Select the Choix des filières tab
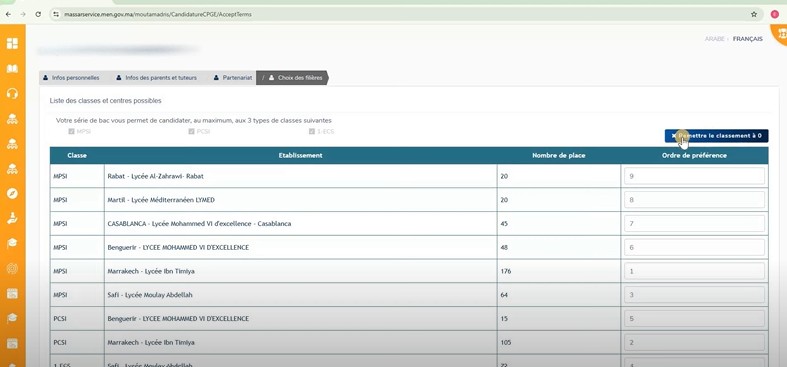The height and width of the screenshot is (367, 787). tap(292, 78)
